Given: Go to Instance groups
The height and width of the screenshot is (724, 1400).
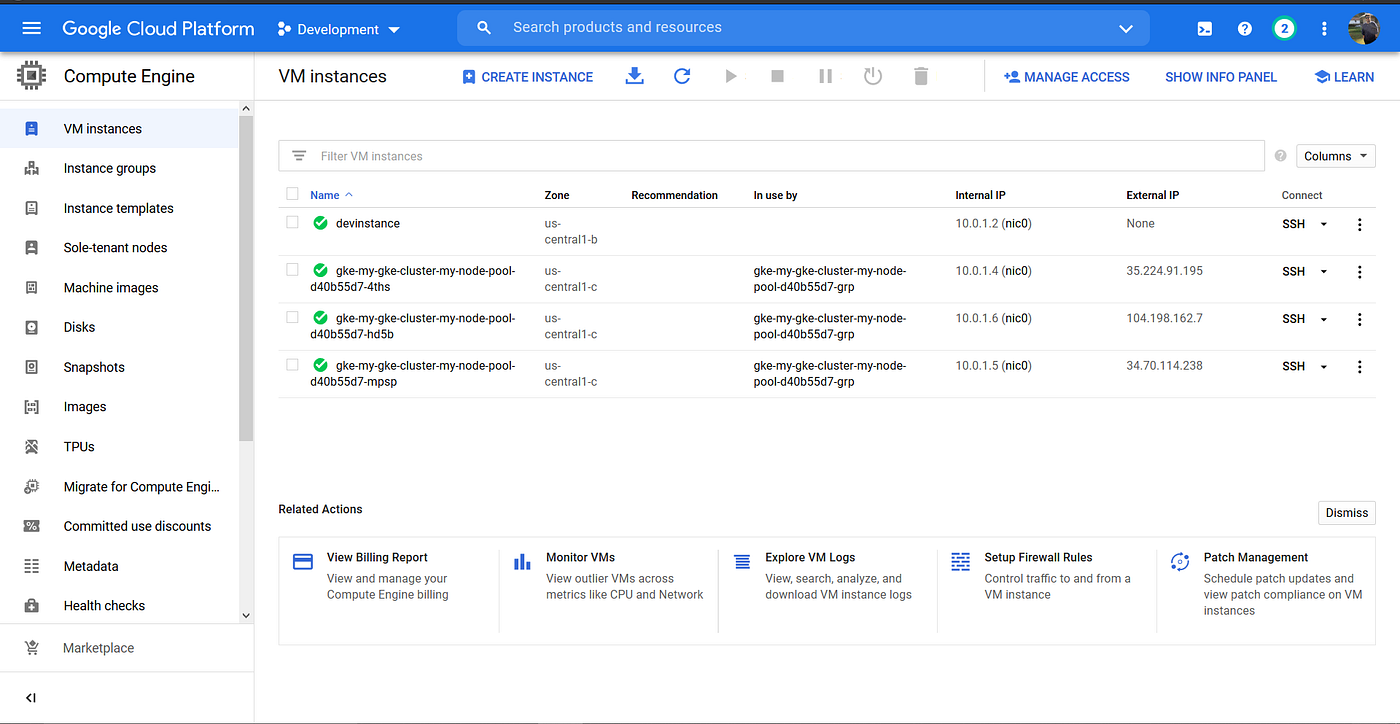Looking at the screenshot, I should click(x=120, y=168).
